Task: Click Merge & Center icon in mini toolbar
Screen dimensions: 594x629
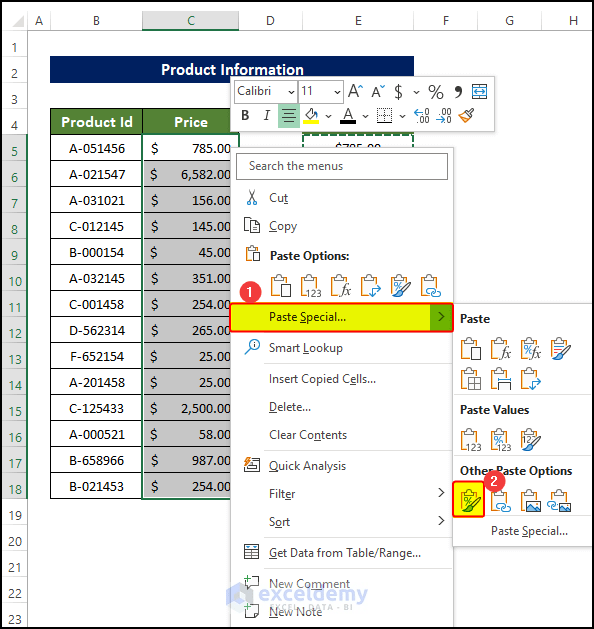Action: coord(480,91)
